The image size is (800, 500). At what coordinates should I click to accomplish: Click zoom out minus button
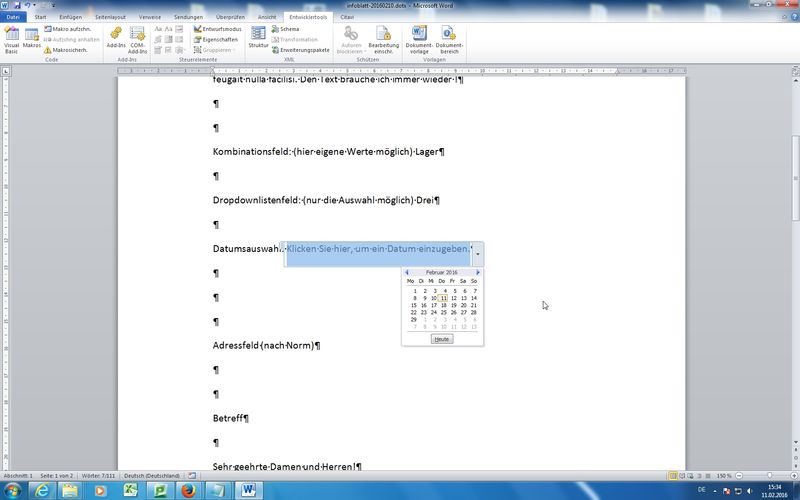tap(738, 476)
